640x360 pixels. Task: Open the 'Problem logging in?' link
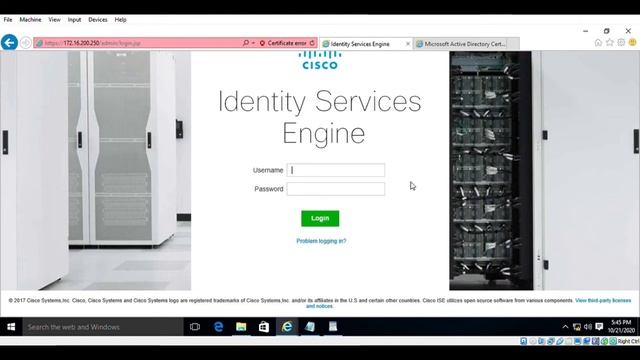coord(321,241)
